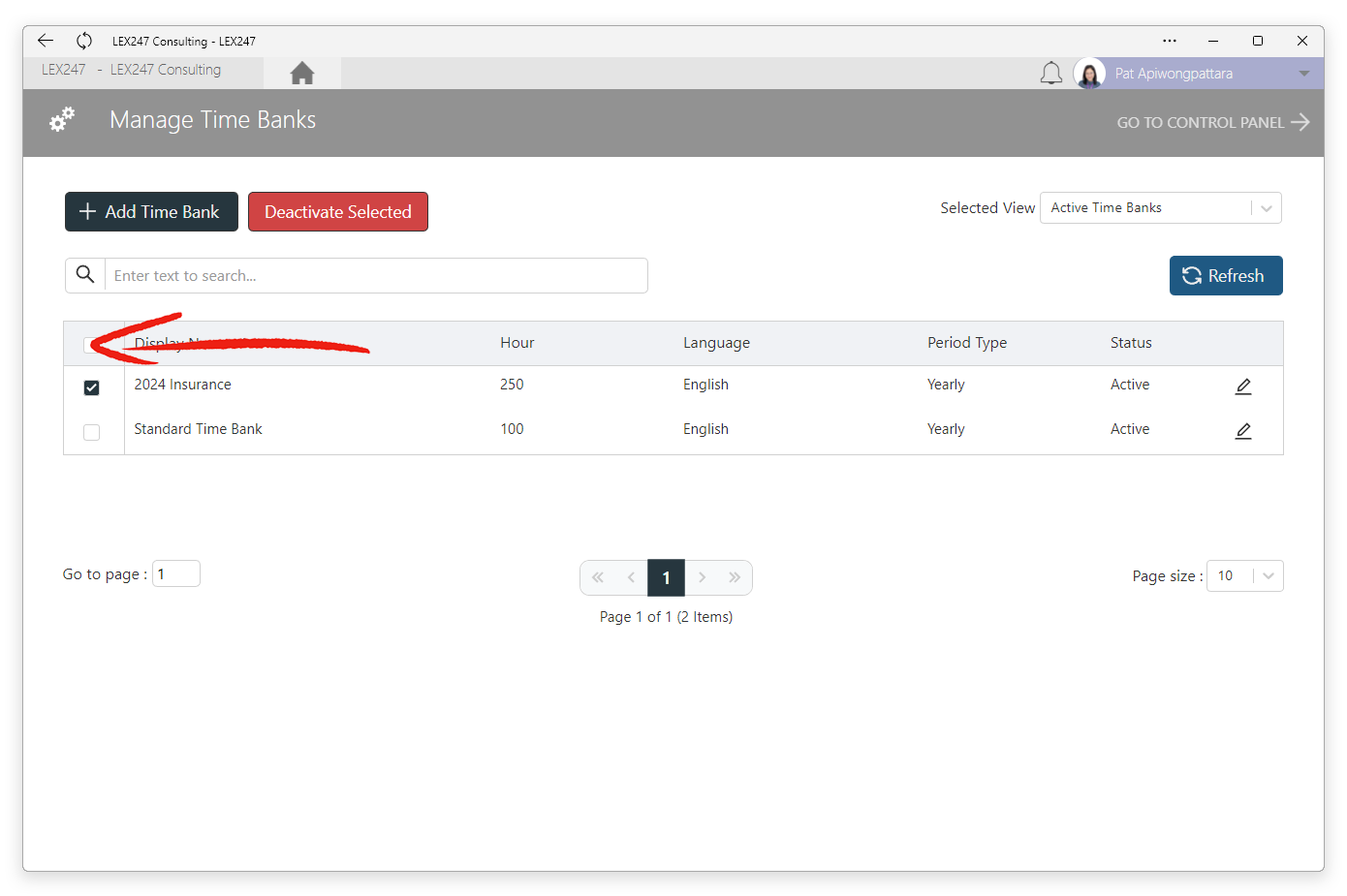The width and height of the screenshot is (1347, 896).
Task: Click the Deactivate Selected button
Action: point(338,212)
